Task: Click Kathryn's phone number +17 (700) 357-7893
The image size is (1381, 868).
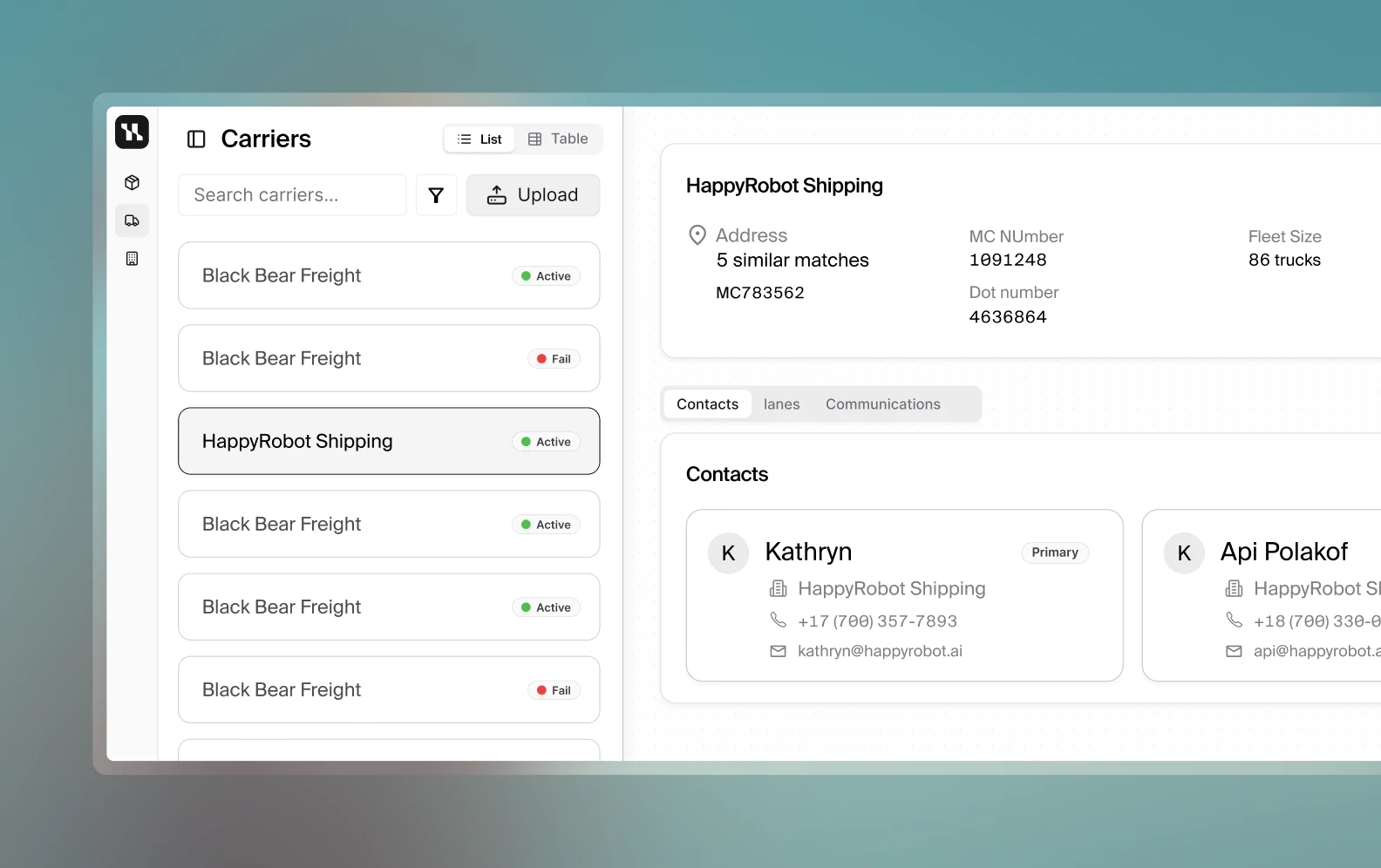Action: (x=877, y=621)
